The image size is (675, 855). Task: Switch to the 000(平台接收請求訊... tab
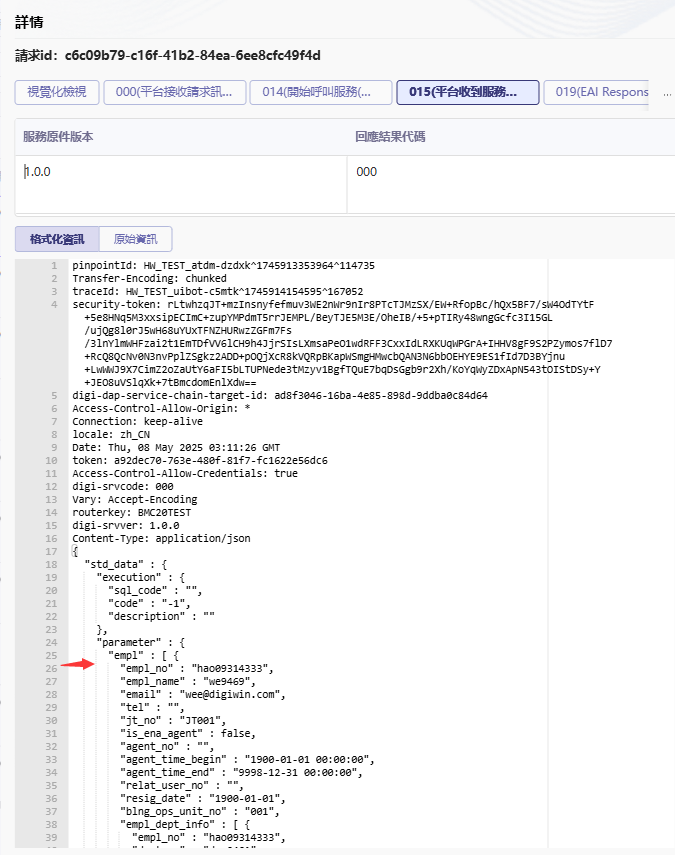click(x=174, y=93)
